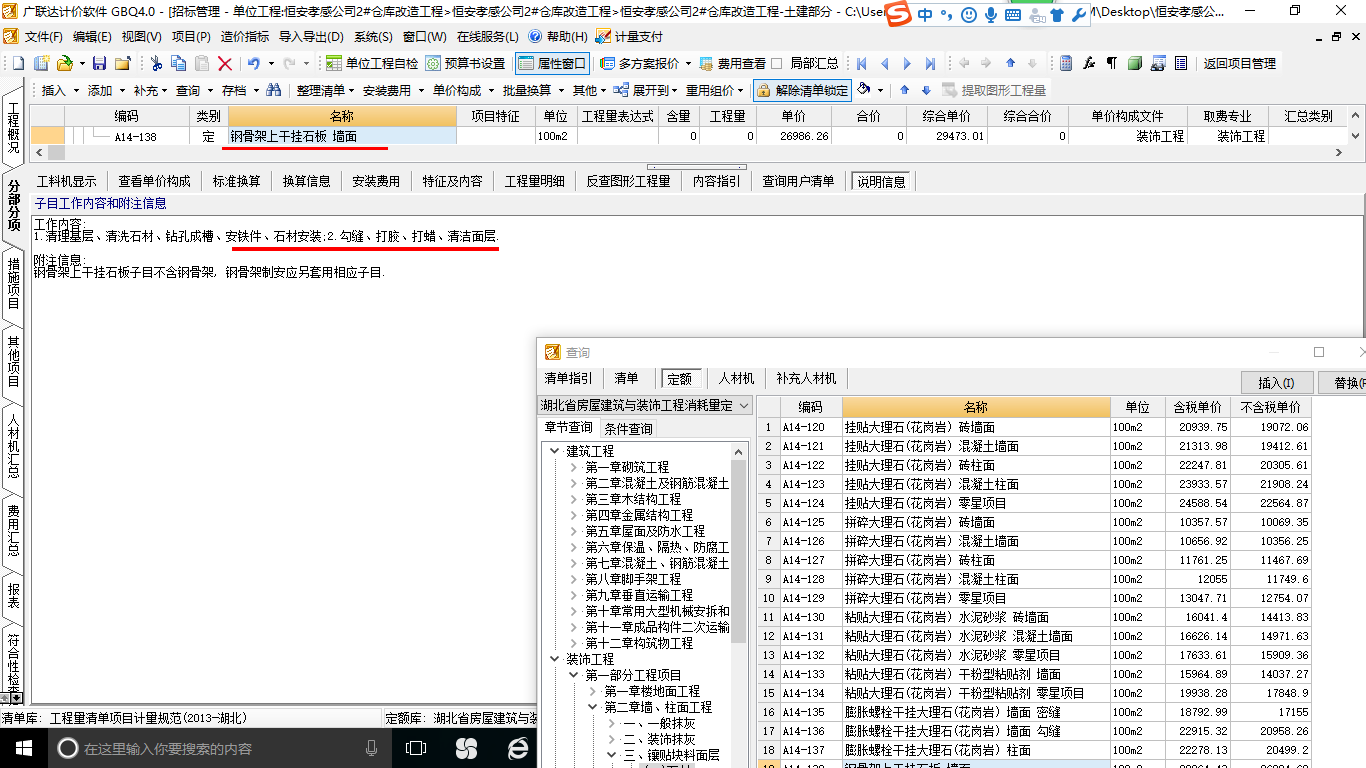
Task: Click the 插入(I) button in query window
Action: [1276, 383]
